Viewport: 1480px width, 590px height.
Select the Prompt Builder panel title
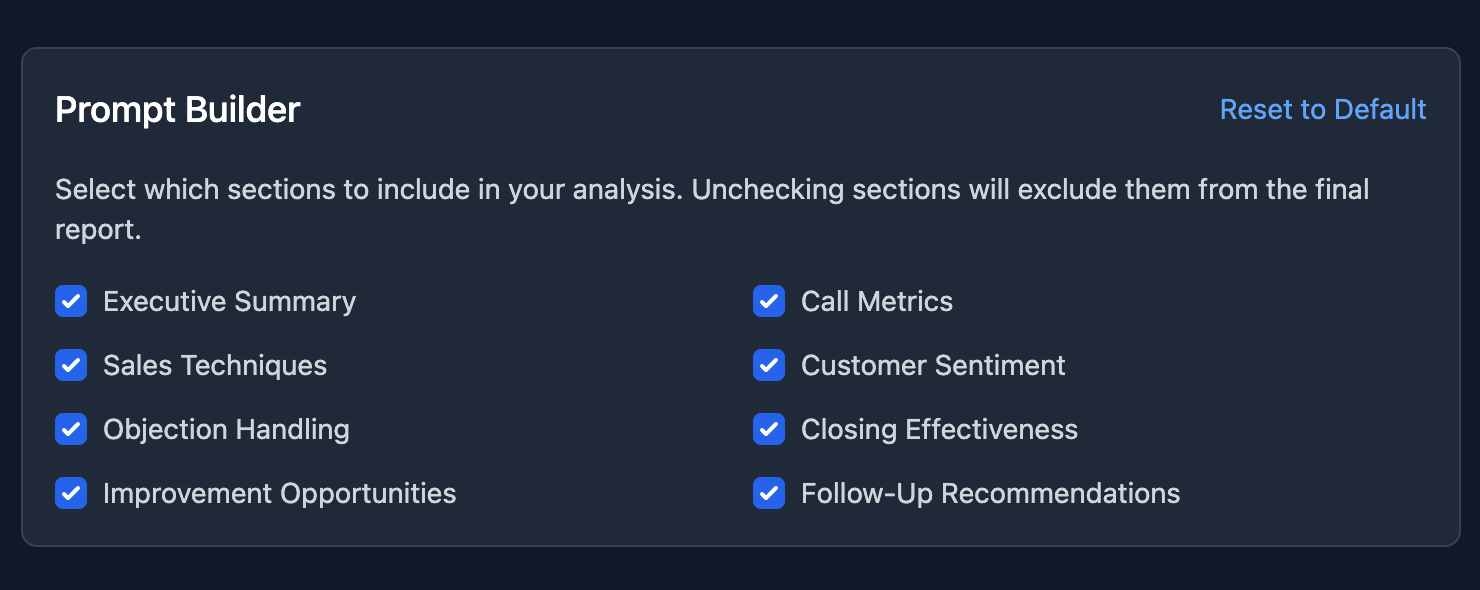click(x=177, y=110)
